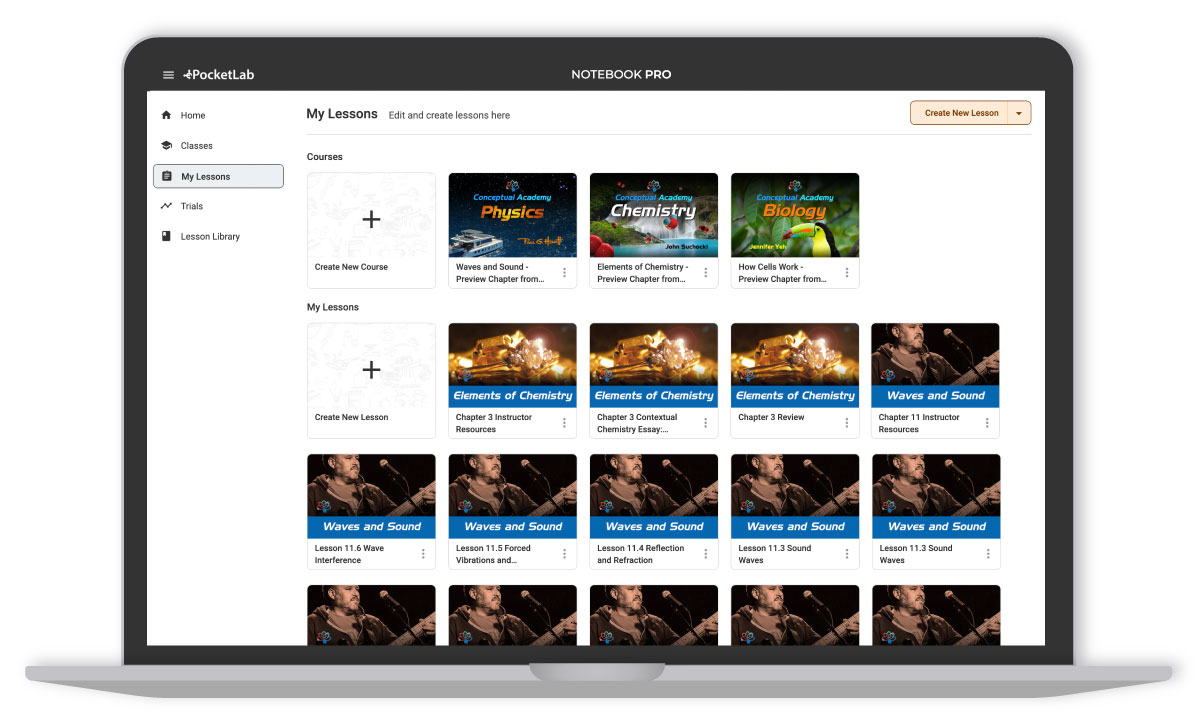Open the Chapter 11 Instructor Resources lesson thumbnail
Viewport: 1200px width, 725px height.
pos(935,365)
